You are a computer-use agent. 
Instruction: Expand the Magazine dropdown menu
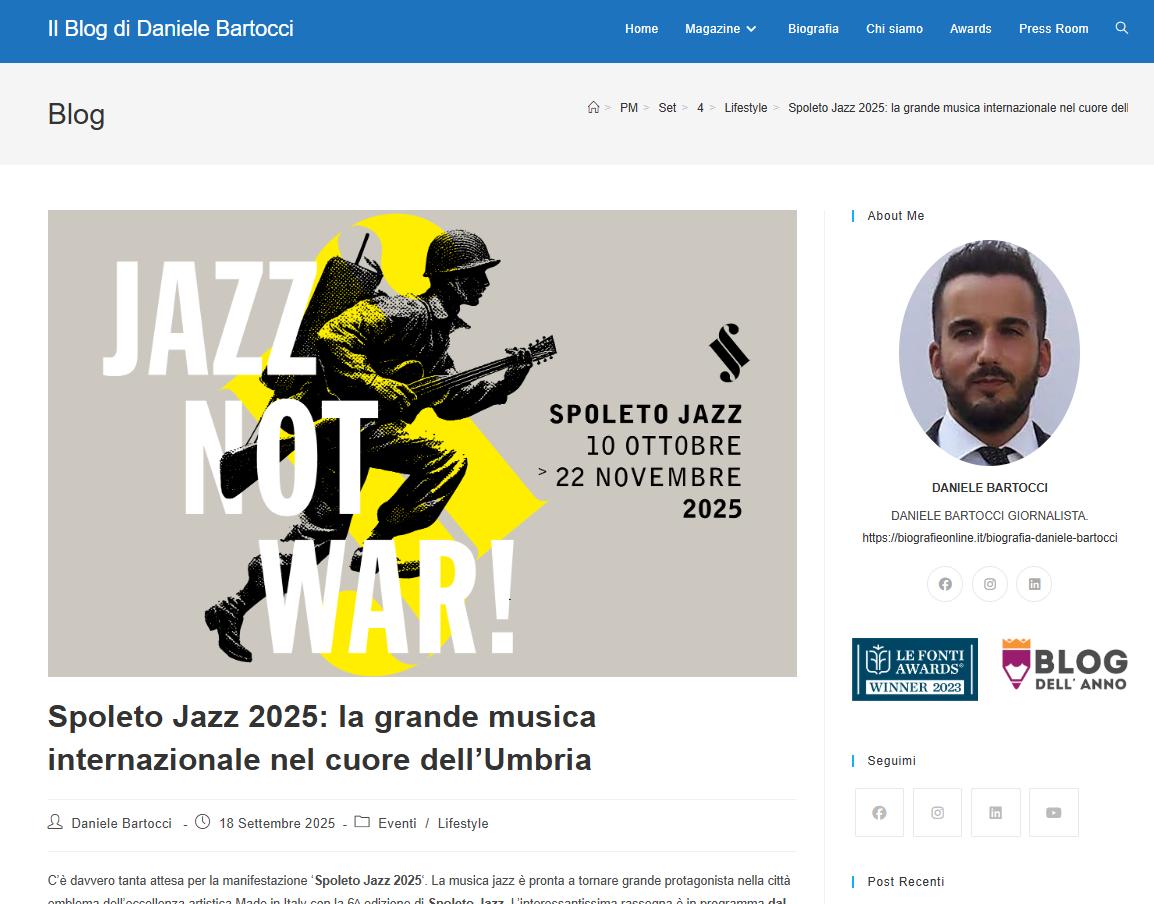(721, 29)
